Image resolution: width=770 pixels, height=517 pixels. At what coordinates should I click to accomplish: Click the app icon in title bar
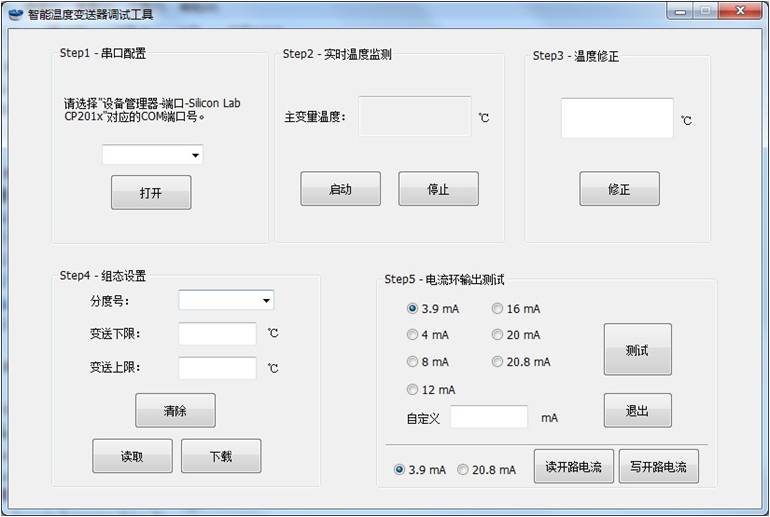pyautogui.click(x=16, y=14)
